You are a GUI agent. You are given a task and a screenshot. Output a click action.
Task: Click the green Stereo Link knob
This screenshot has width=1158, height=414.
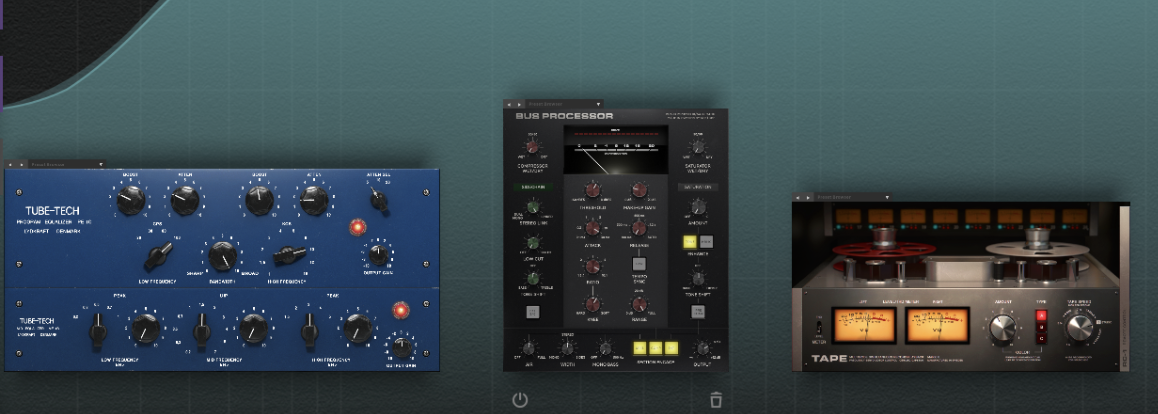532,208
